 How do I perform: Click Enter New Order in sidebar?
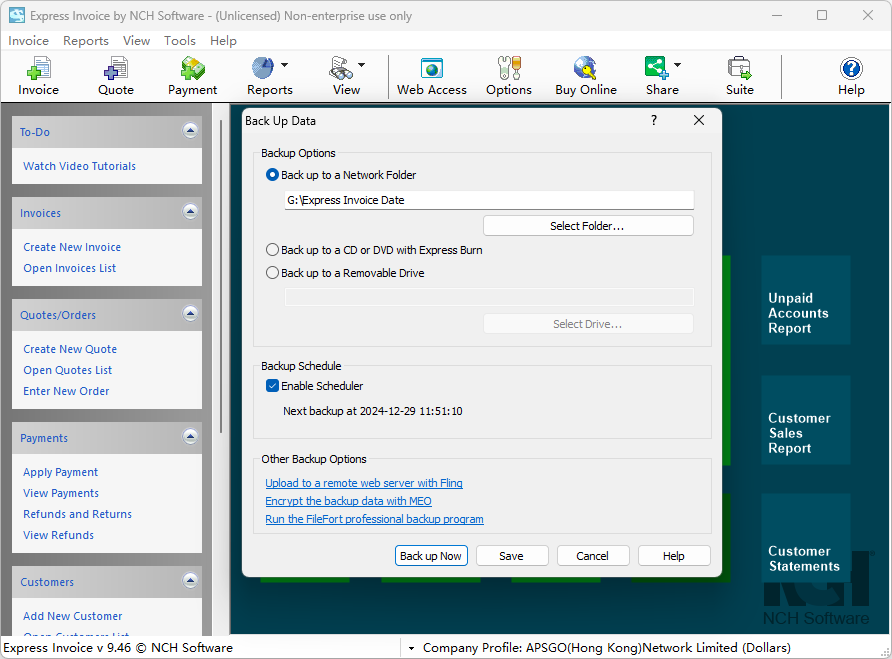(66, 391)
